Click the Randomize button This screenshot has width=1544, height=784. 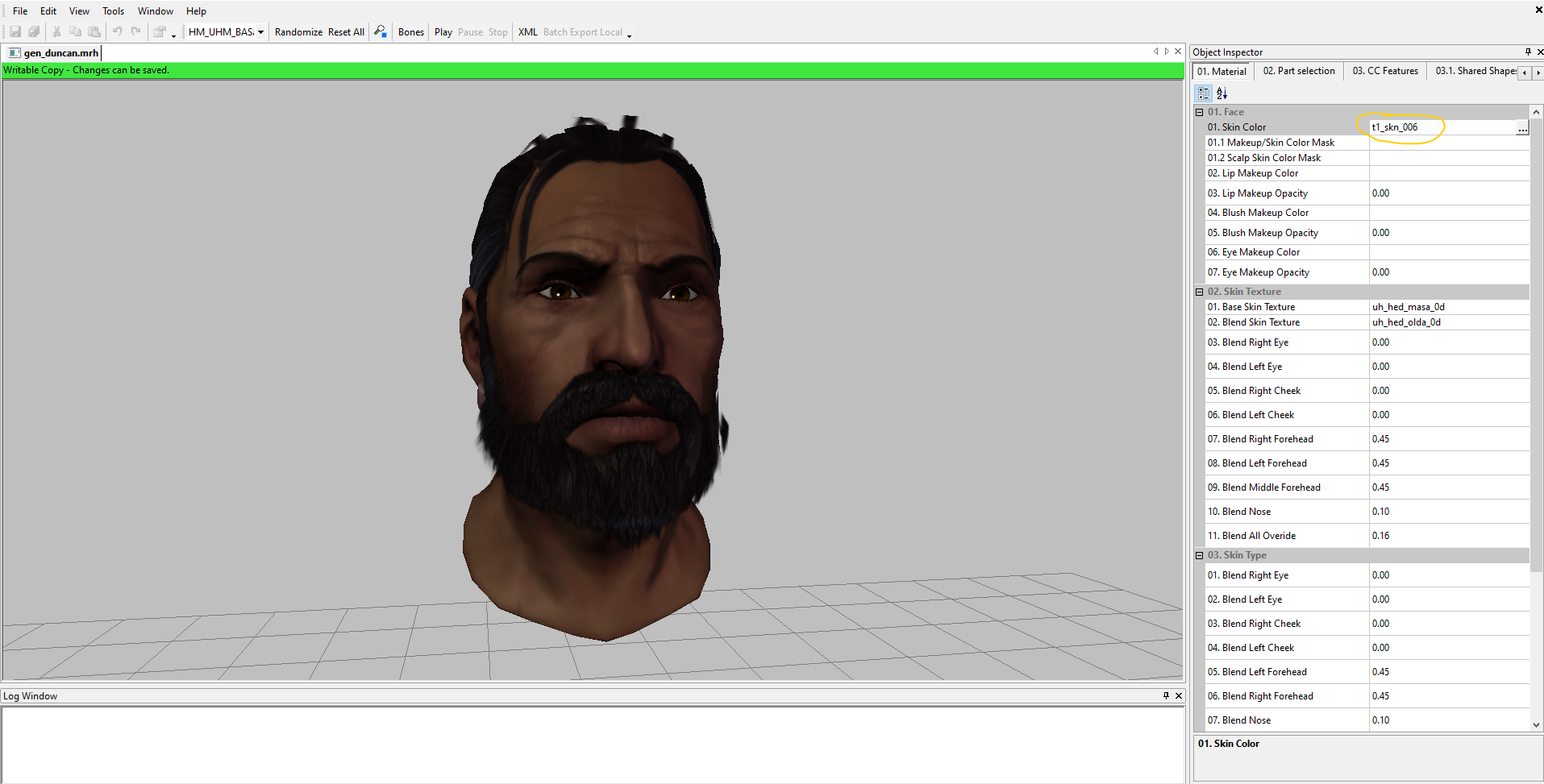click(x=298, y=32)
